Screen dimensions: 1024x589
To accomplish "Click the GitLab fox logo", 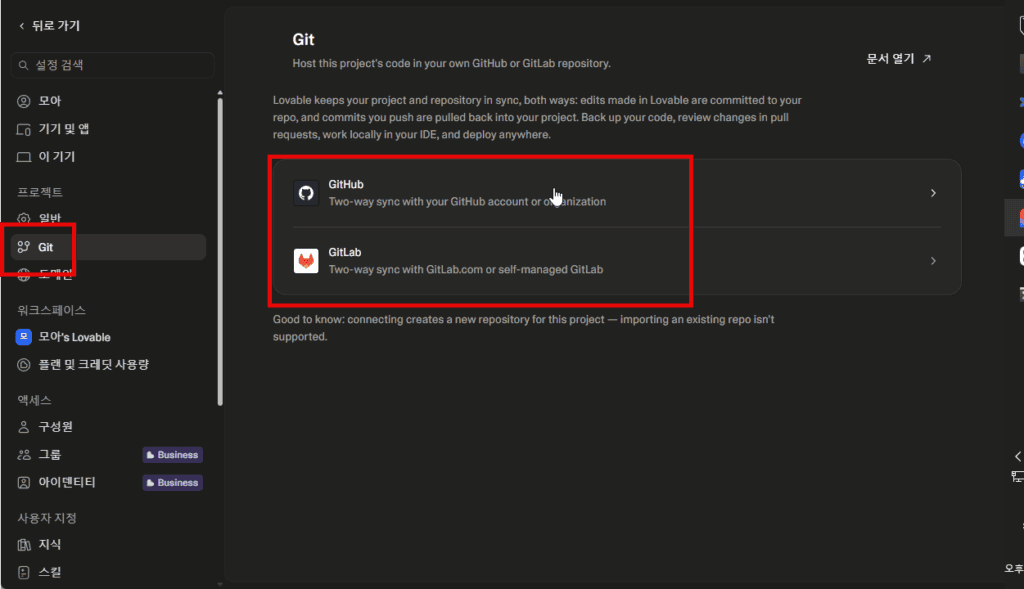I will pos(306,261).
